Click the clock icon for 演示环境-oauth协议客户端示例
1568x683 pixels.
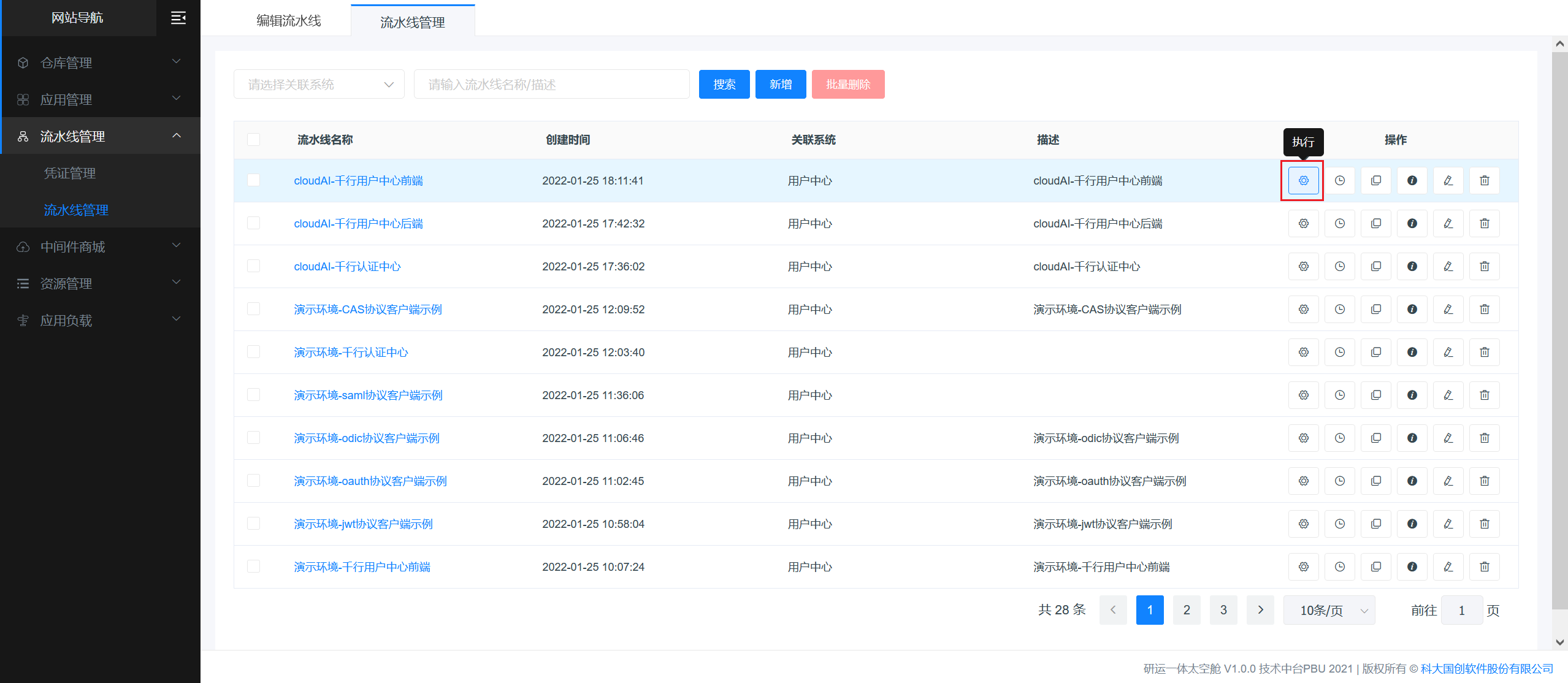1339,481
